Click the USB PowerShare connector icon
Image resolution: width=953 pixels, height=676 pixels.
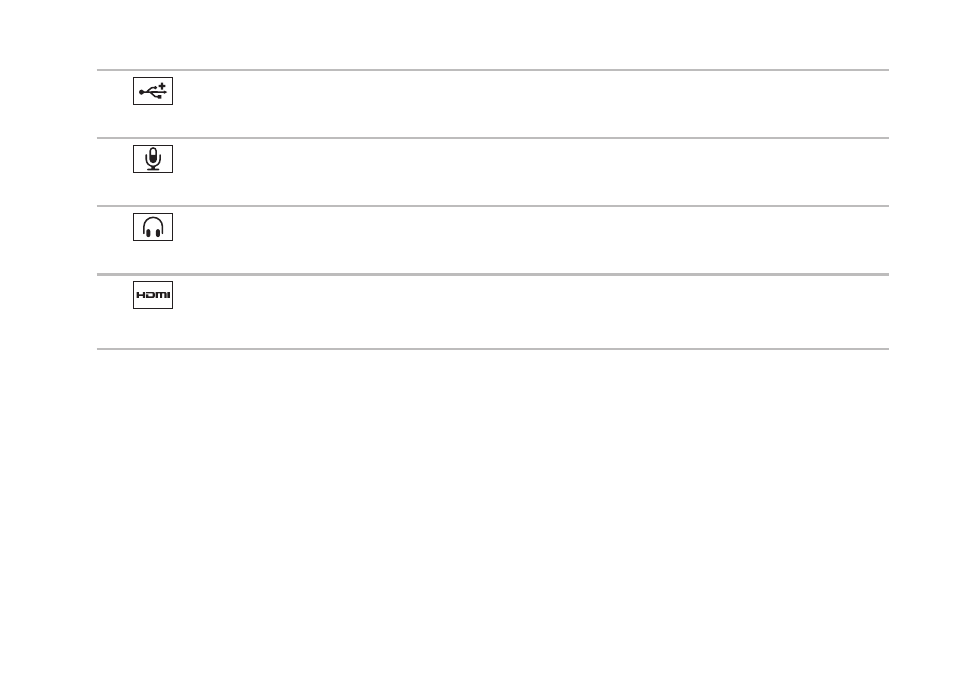[153, 91]
